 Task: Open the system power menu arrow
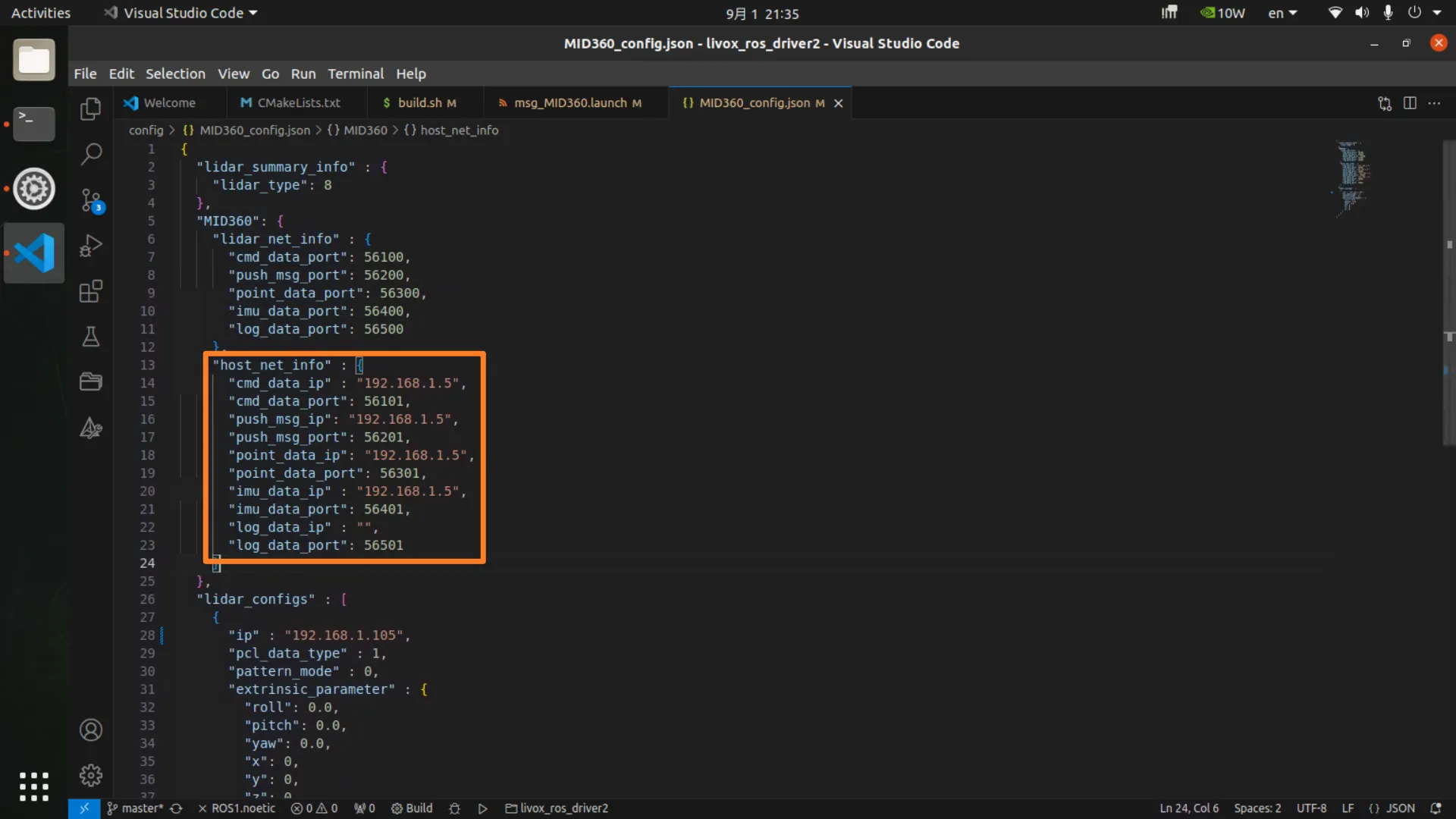coord(1437,13)
